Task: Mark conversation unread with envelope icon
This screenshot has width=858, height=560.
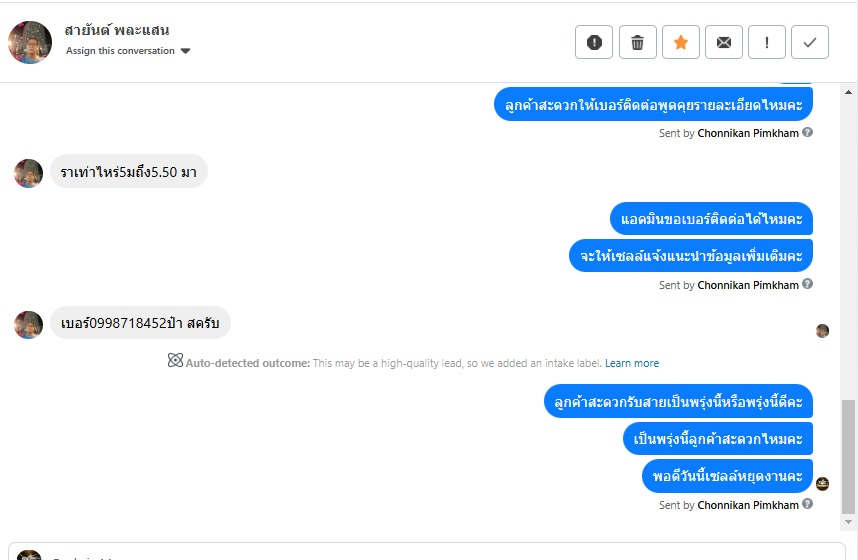Action: point(724,42)
